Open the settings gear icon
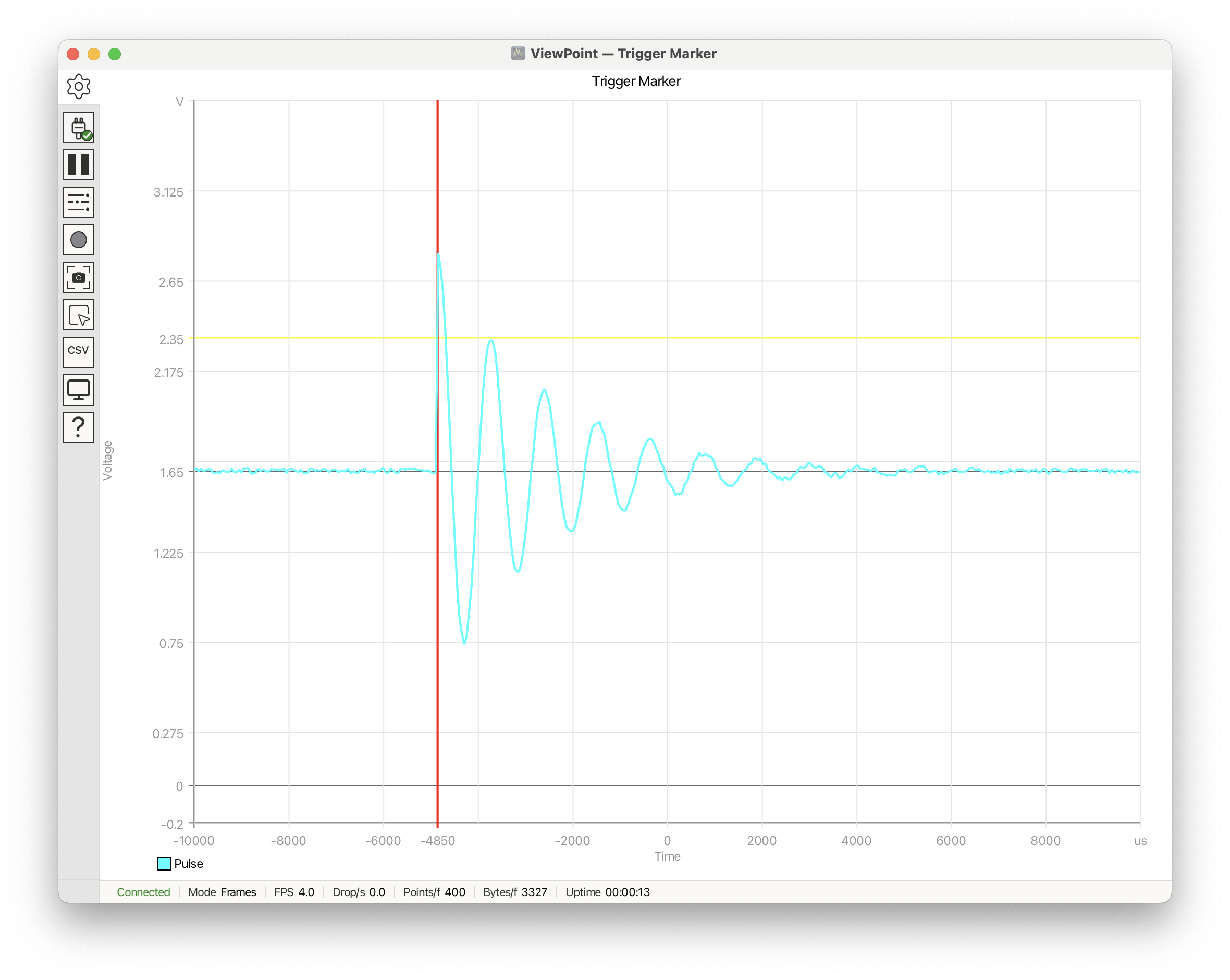 coord(78,86)
